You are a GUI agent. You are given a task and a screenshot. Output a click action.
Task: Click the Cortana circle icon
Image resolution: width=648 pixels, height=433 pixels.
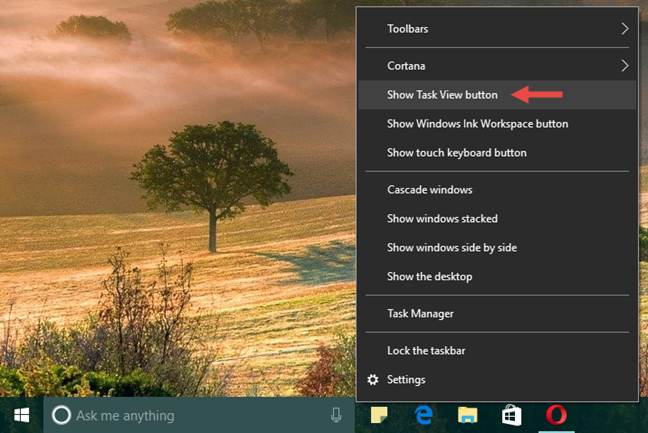pyautogui.click(x=62, y=415)
